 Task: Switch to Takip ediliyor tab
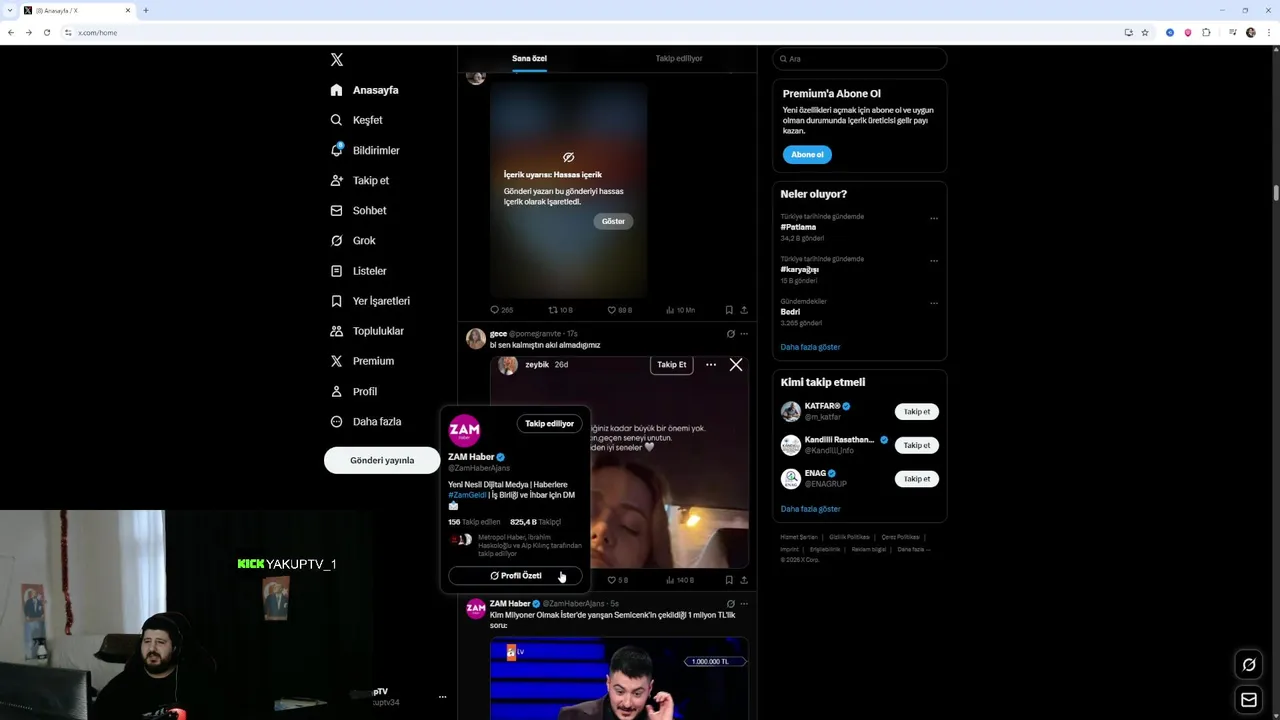(x=679, y=58)
